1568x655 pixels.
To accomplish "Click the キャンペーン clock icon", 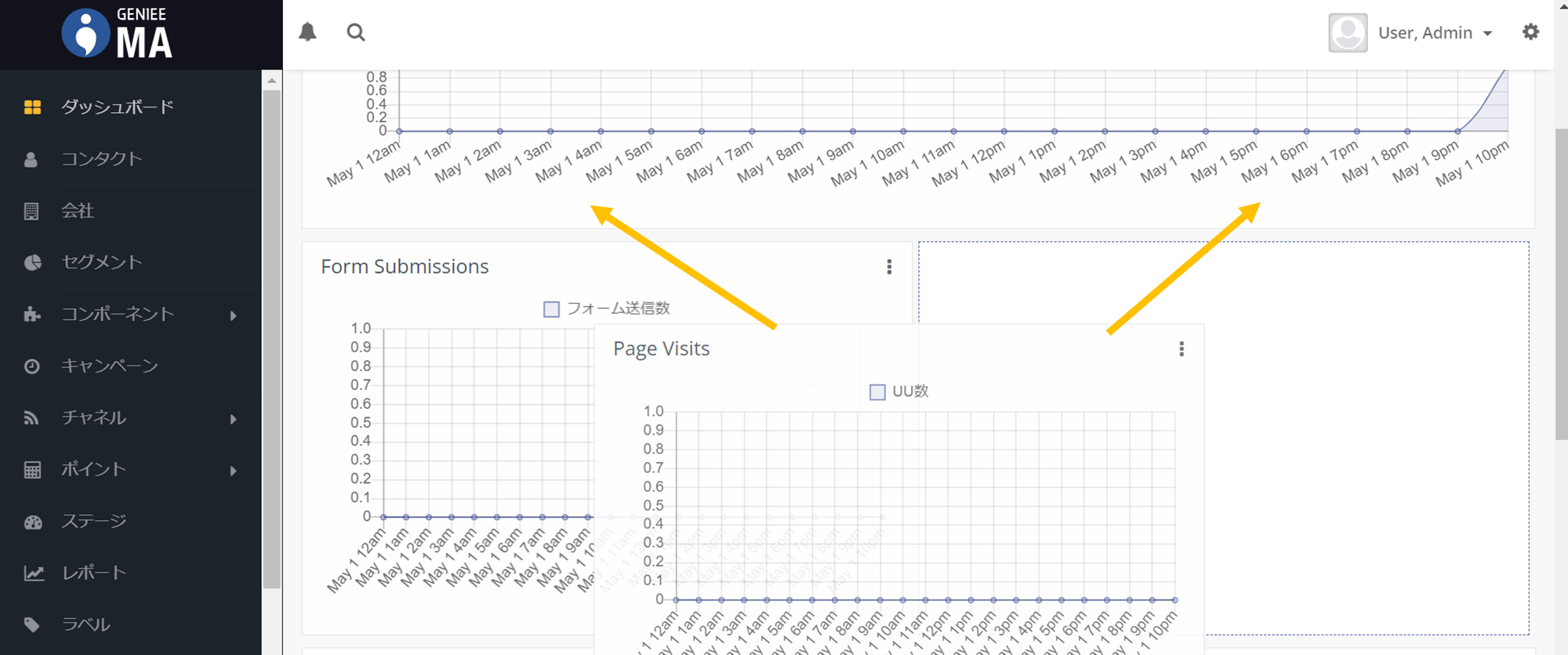I will 32,366.
